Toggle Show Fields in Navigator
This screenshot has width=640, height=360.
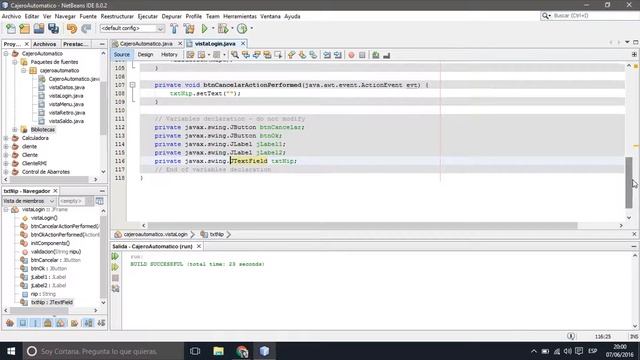(23, 323)
